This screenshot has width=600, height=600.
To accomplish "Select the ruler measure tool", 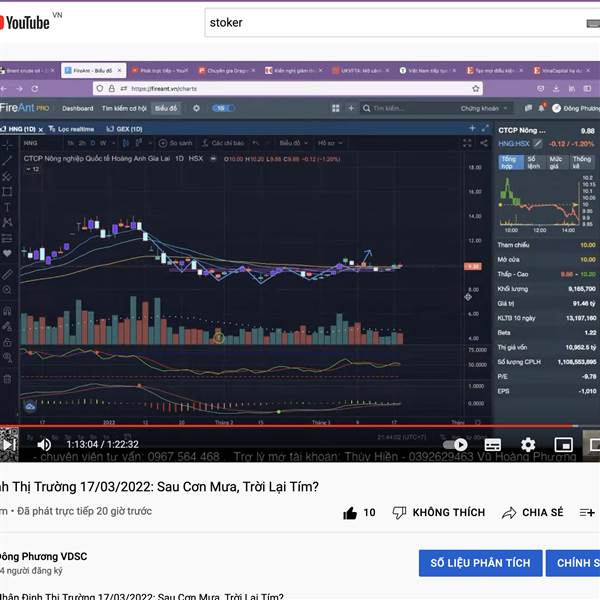I will pyautogui.click(x=7, y=274).
